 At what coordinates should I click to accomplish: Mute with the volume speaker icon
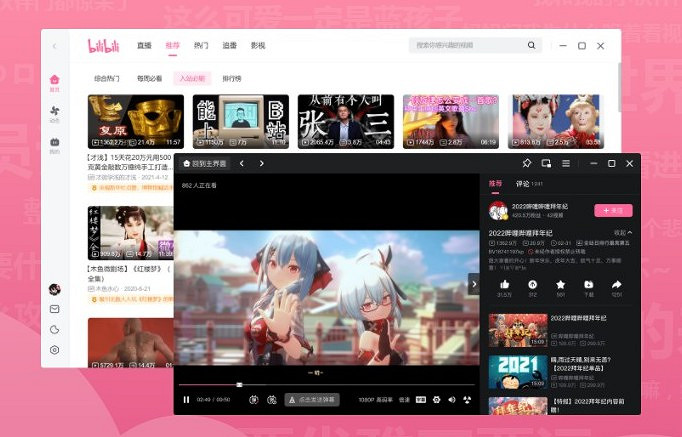tap(452, 400)
